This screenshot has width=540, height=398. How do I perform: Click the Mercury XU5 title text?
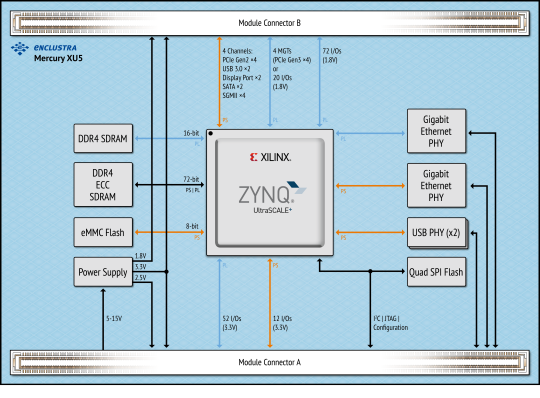coord(58,58)
